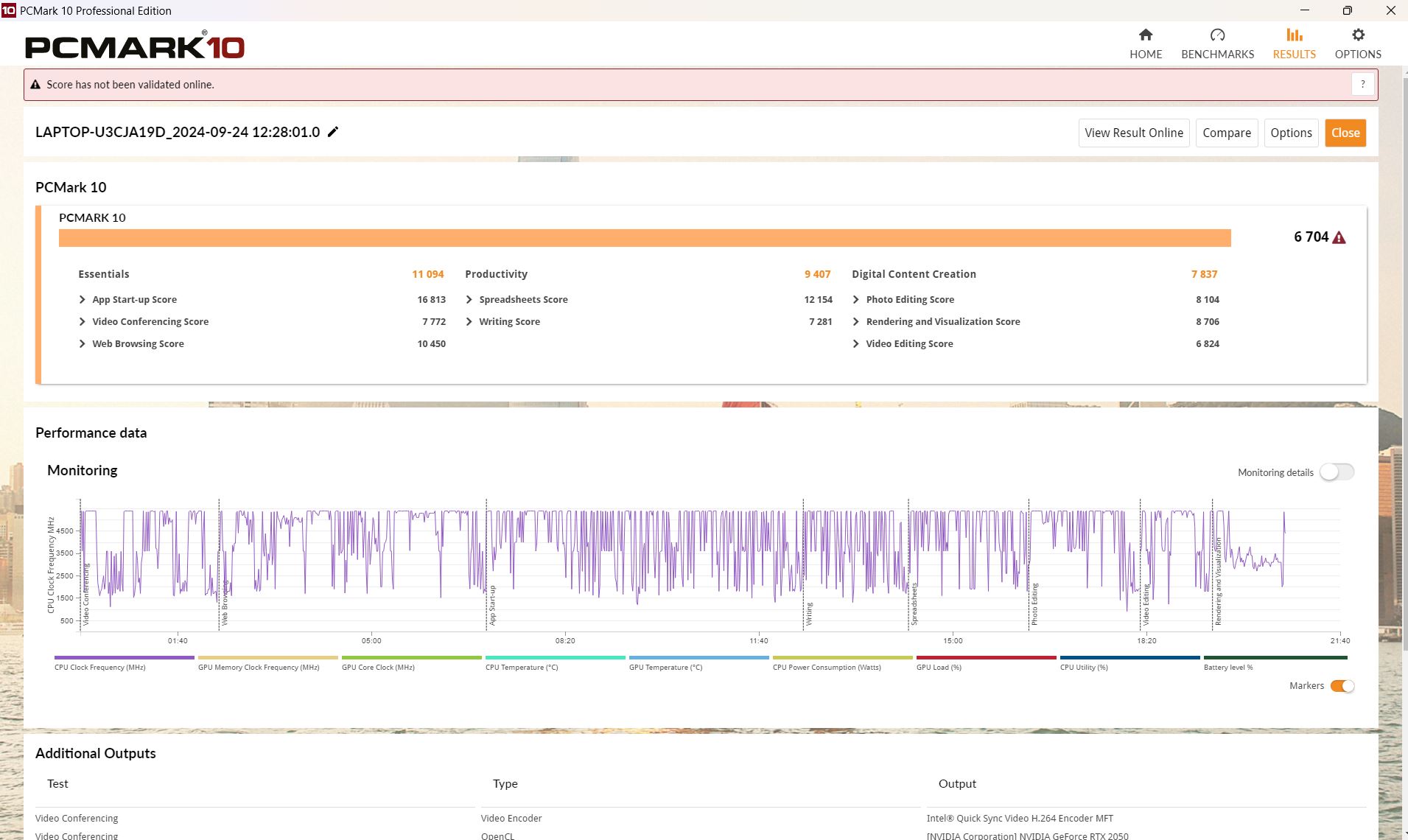Expand the Photo Editing Score row

(x=856, y=300)
